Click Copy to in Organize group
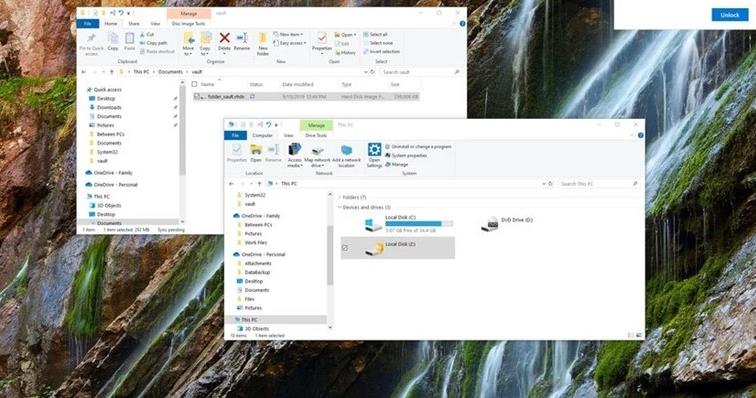 coord(205,44)
